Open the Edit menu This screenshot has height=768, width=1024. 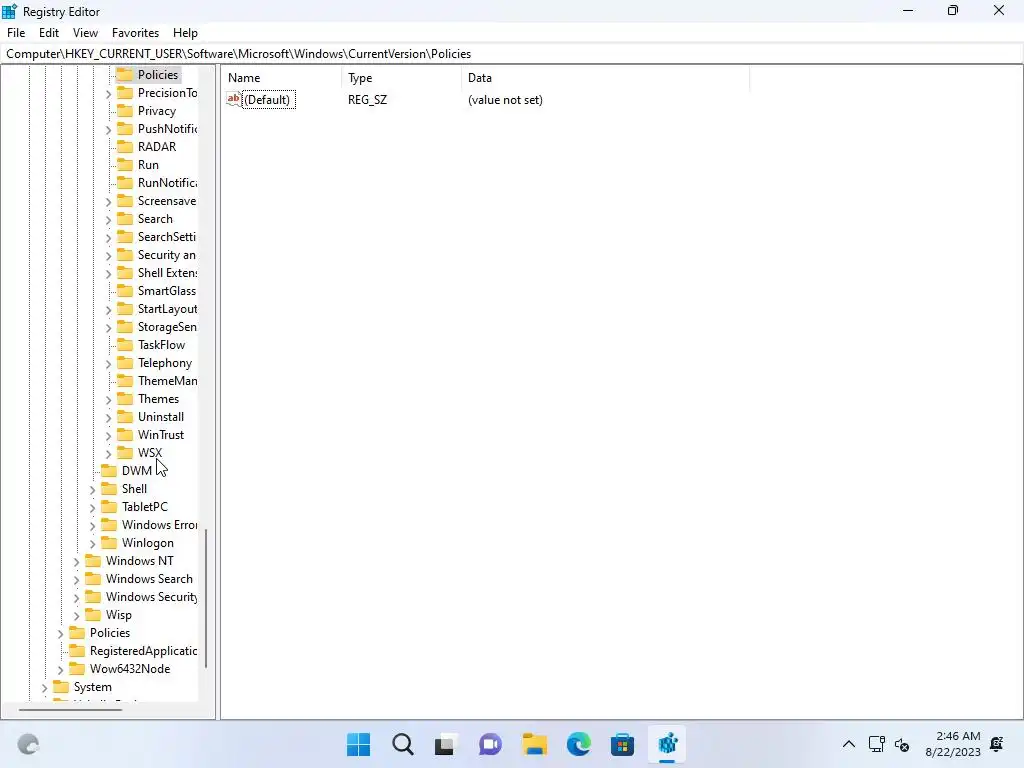(49, 33)
